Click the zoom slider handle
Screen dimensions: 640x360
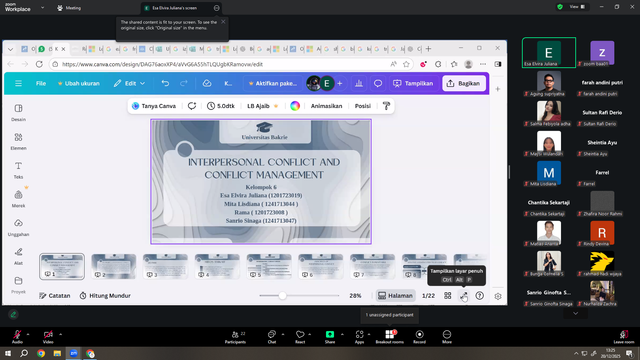pos(282,296)
